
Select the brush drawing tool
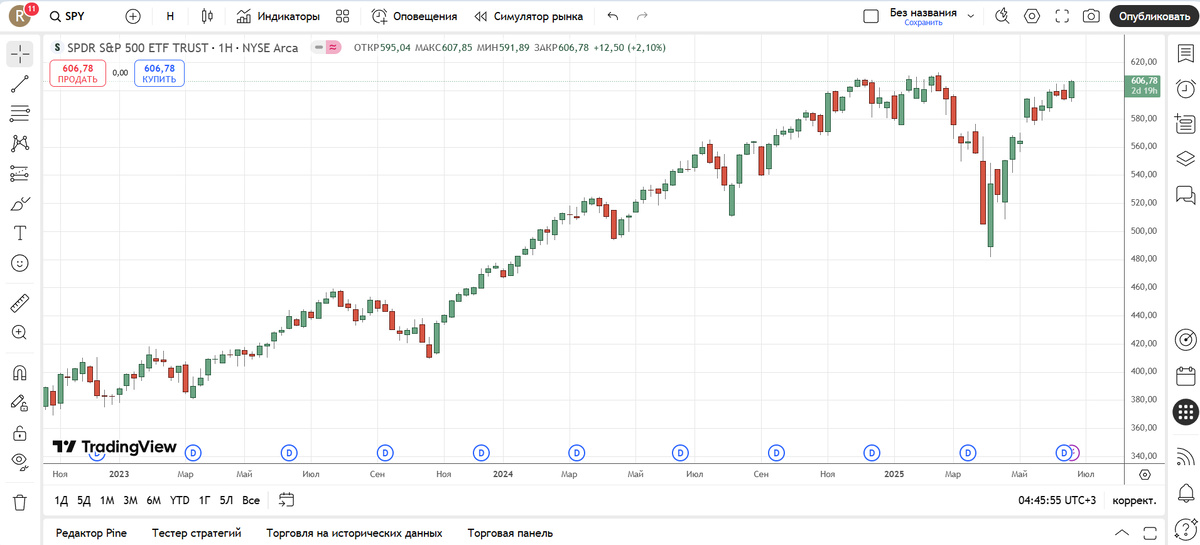(x=19, y=204)
